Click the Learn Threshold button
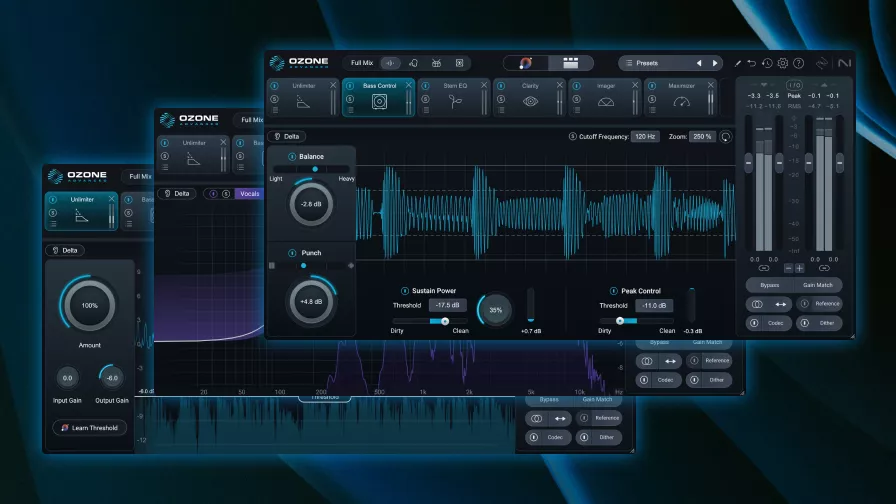Image resolution: width=896 pixels, height=504 pixels. [89, 428]
